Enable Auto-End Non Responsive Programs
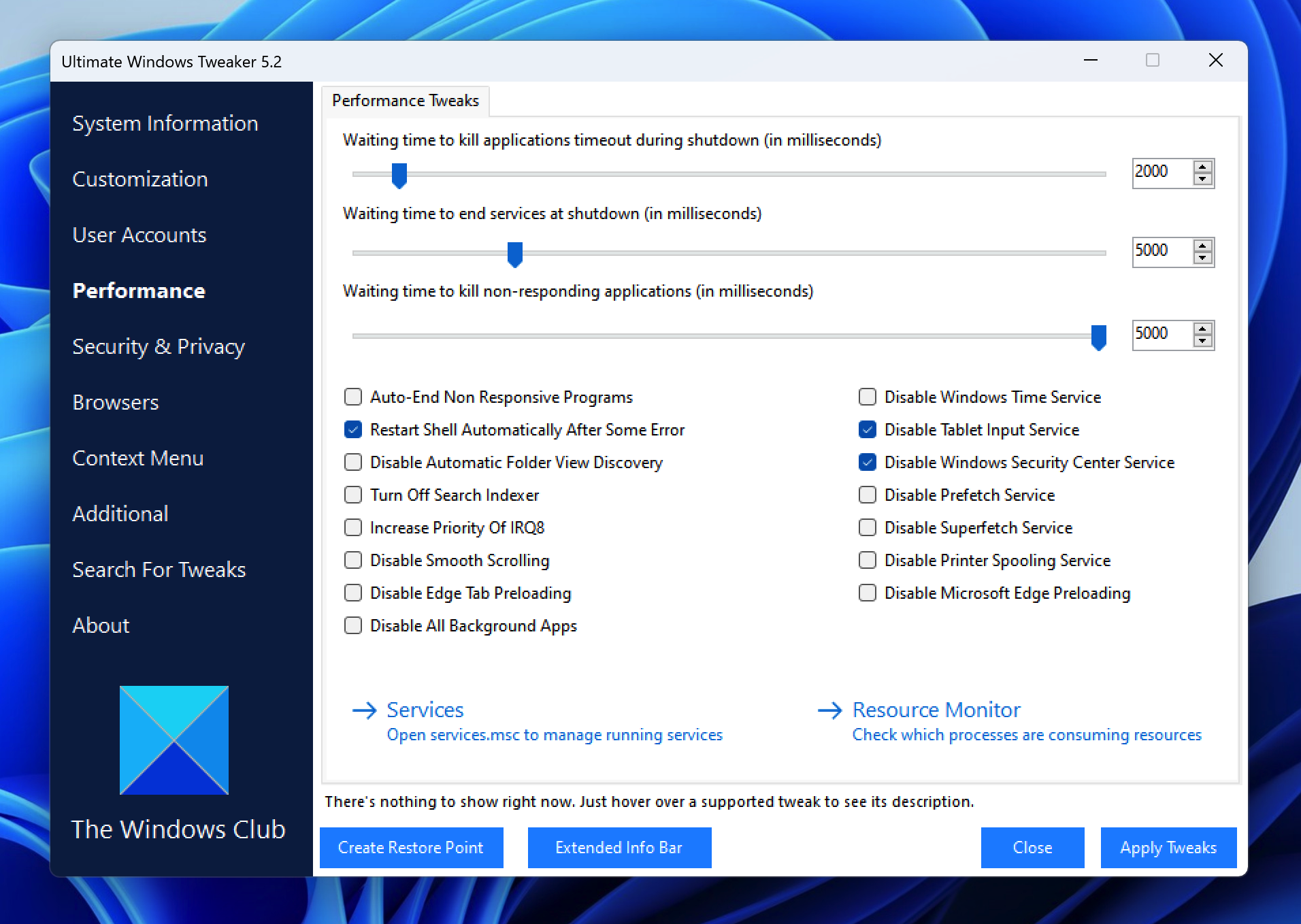1301x924 pixels. point(353,397)
